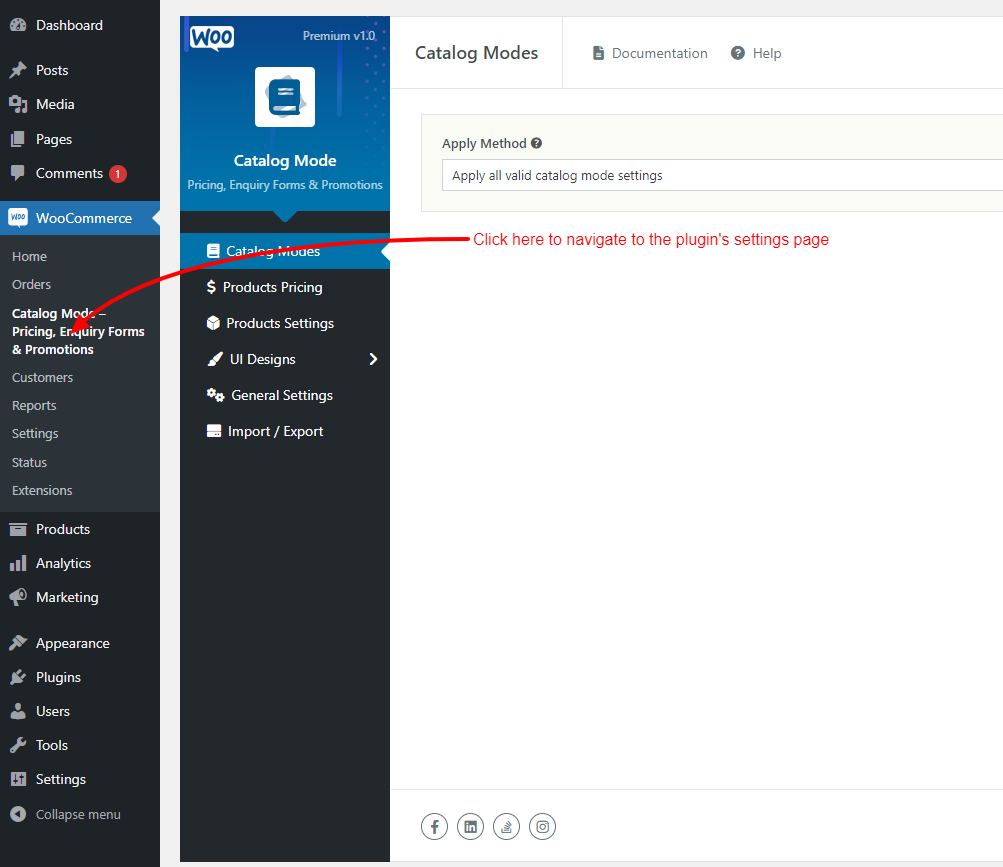
Task: Open WooCommerce Status submenu link
Action: (x=29, y=462)
